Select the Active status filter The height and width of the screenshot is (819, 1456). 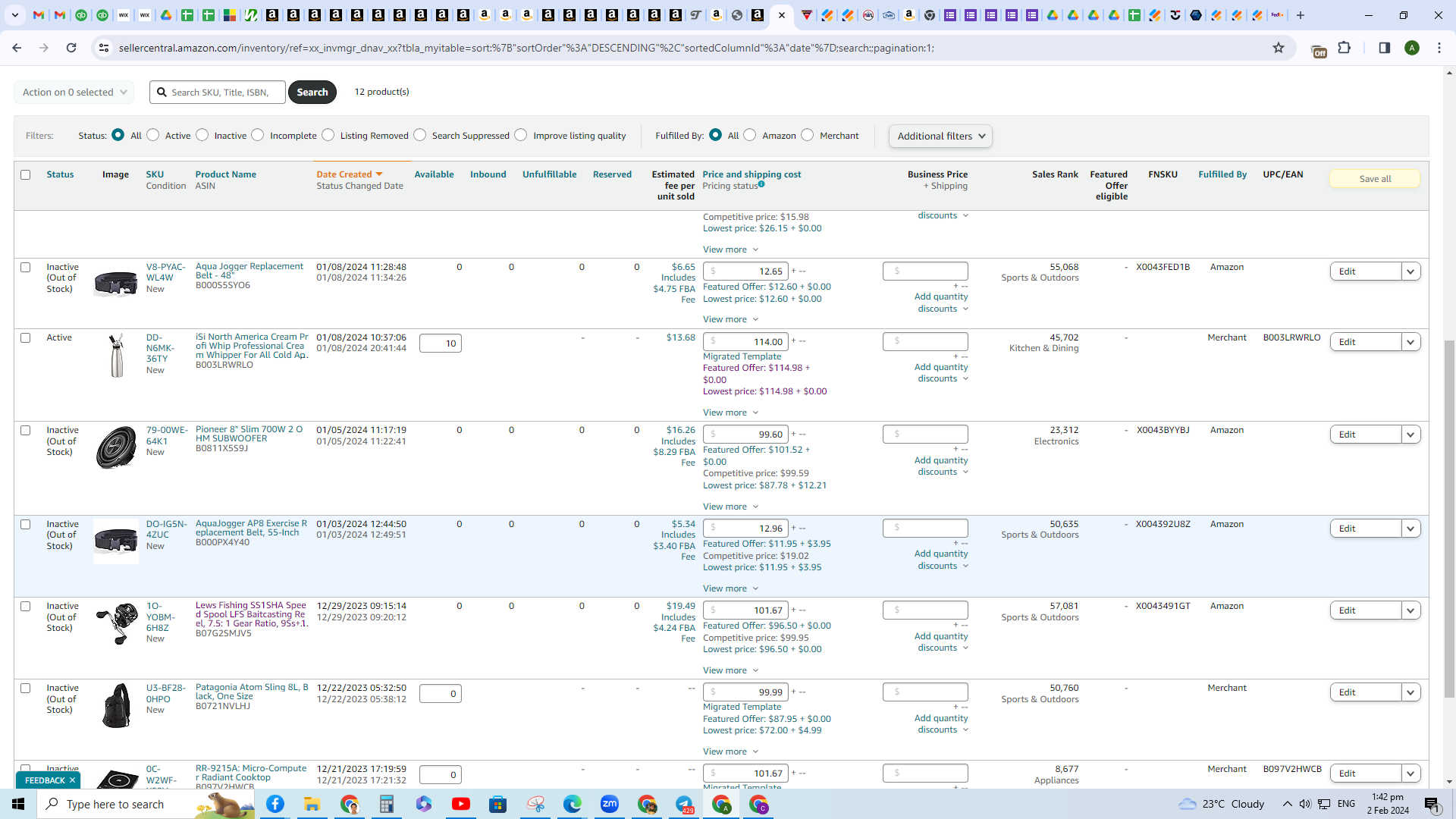(x=153, y=135)
